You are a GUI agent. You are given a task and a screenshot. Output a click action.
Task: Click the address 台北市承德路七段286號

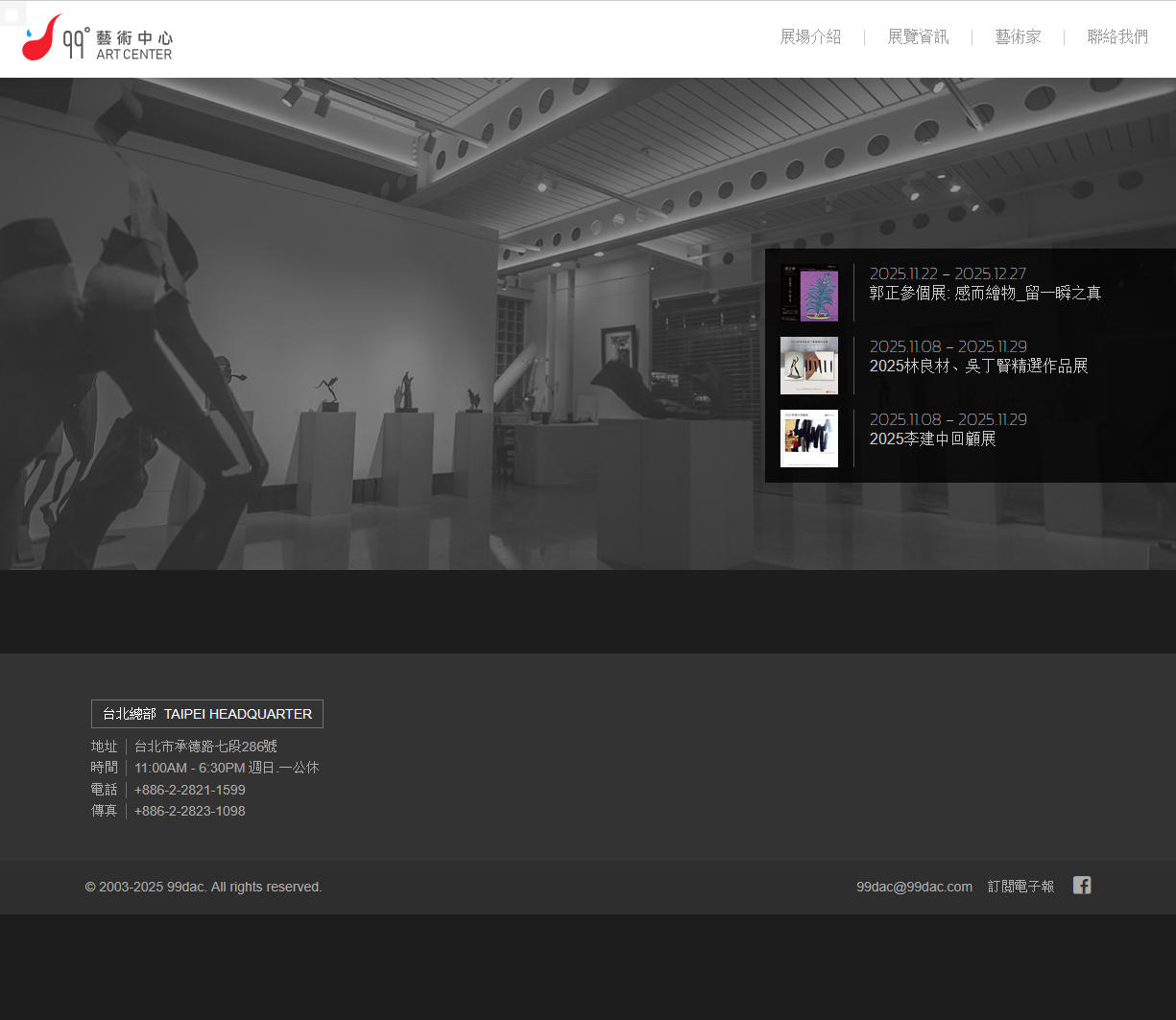205,747
